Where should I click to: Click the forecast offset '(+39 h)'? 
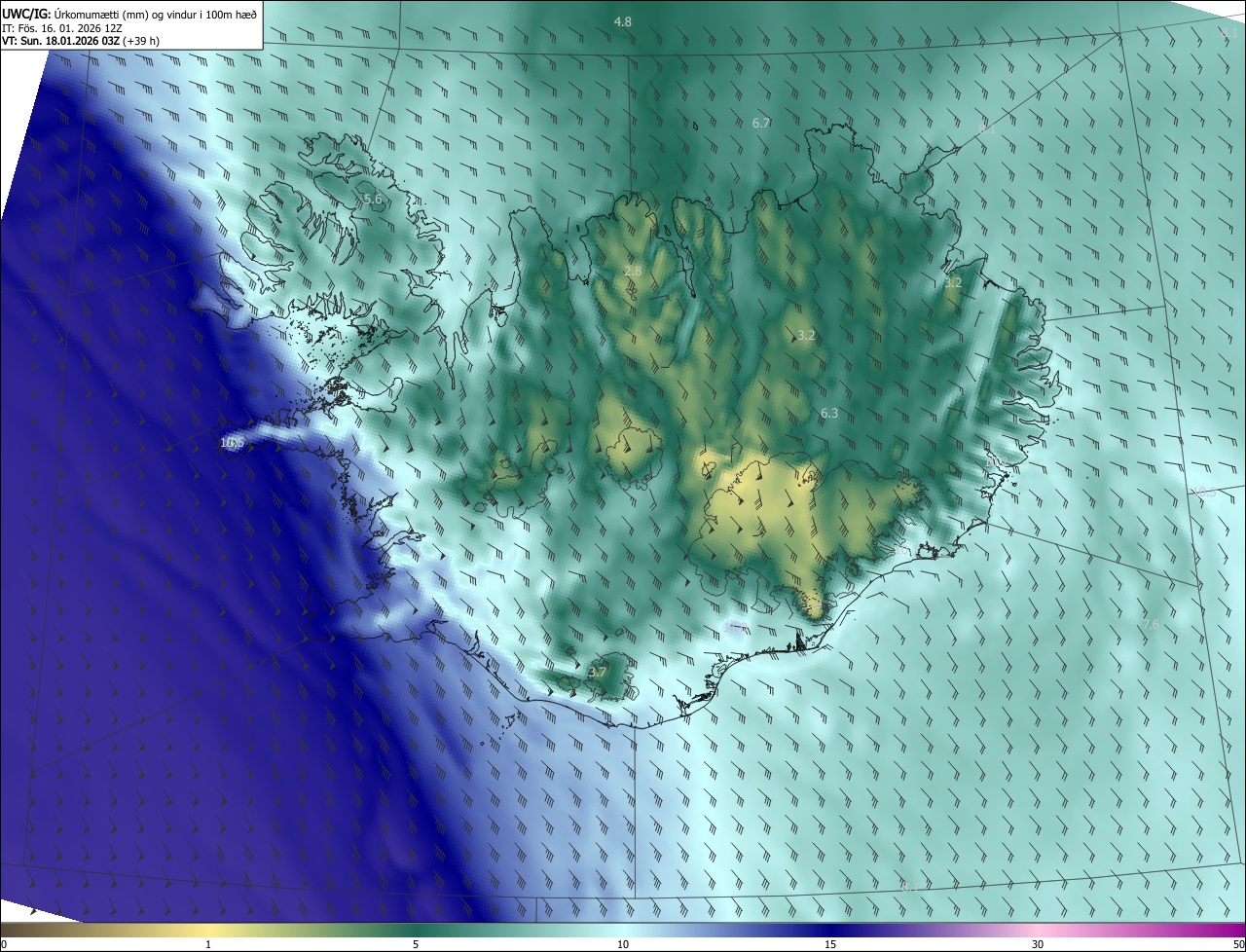pos(141,41)
